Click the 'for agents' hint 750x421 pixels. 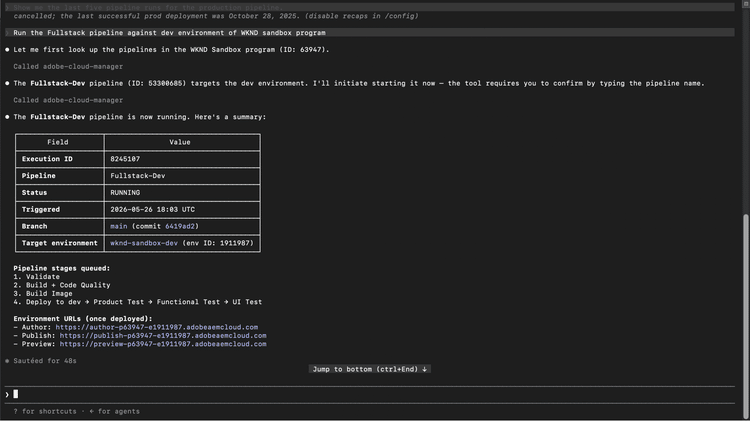(x=114, y=411)
